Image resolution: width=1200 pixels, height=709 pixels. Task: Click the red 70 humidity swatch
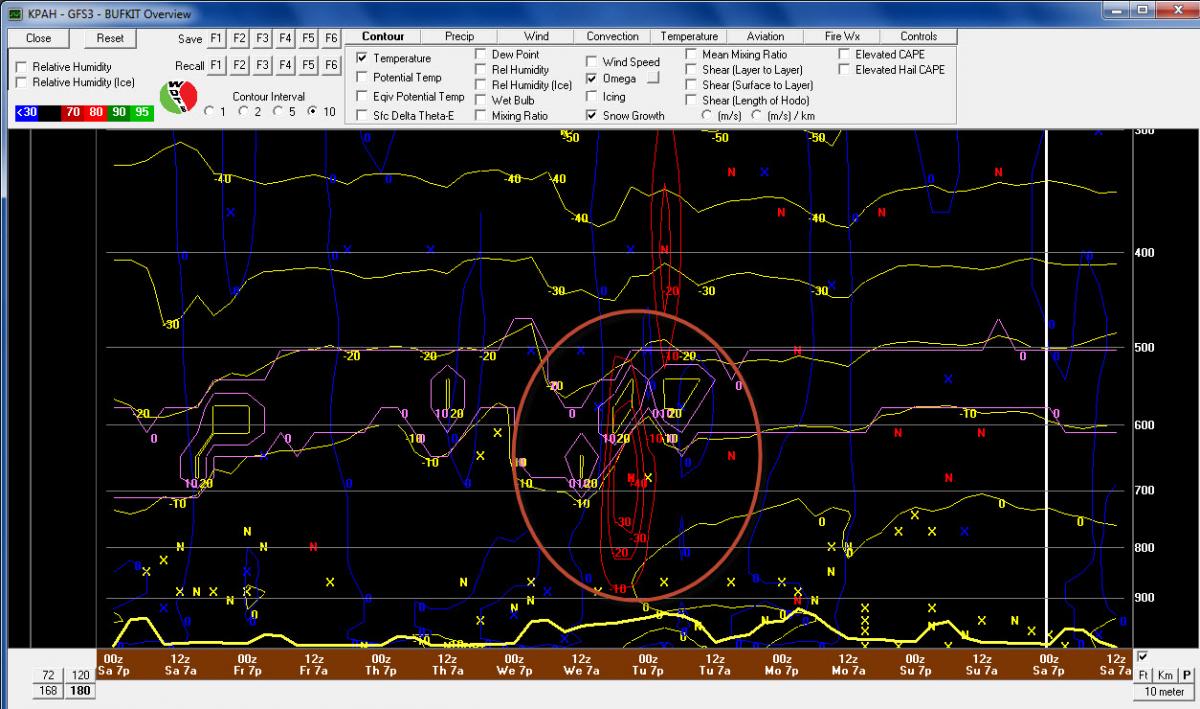pos(73,112)
